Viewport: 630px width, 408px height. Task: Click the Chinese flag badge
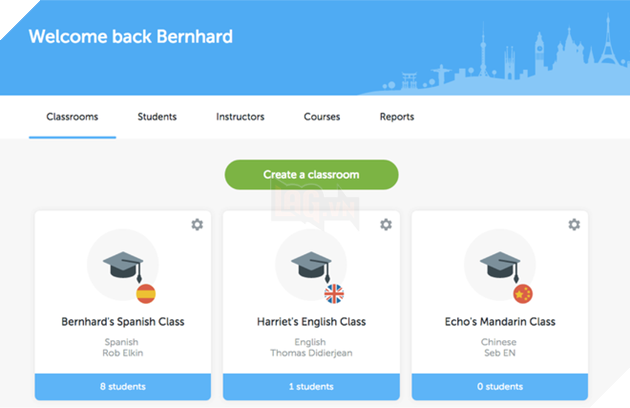click(522, 293)
